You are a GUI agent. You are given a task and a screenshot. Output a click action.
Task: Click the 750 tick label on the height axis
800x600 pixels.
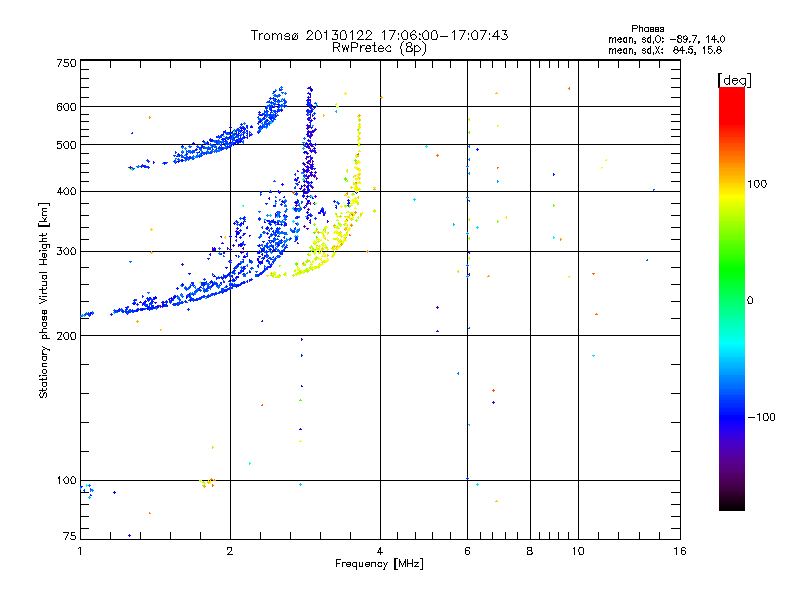click(66, 63)
